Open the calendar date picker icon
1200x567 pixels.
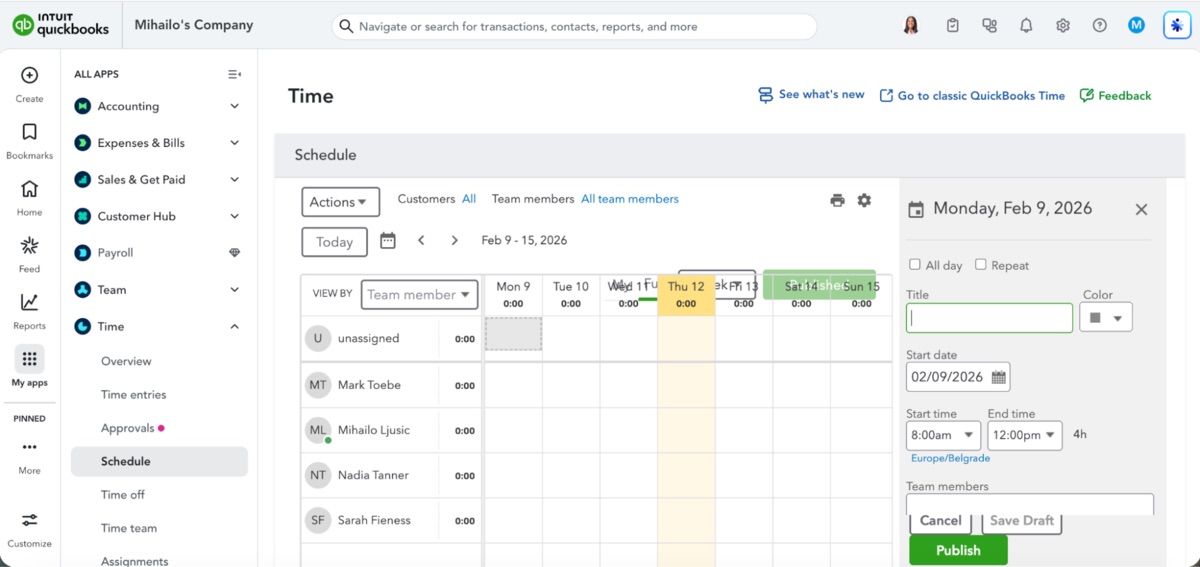pos(388,240)
